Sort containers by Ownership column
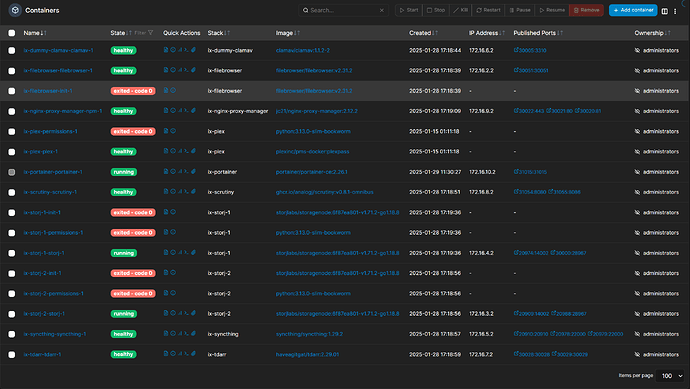690x389 pixels. 653,33
